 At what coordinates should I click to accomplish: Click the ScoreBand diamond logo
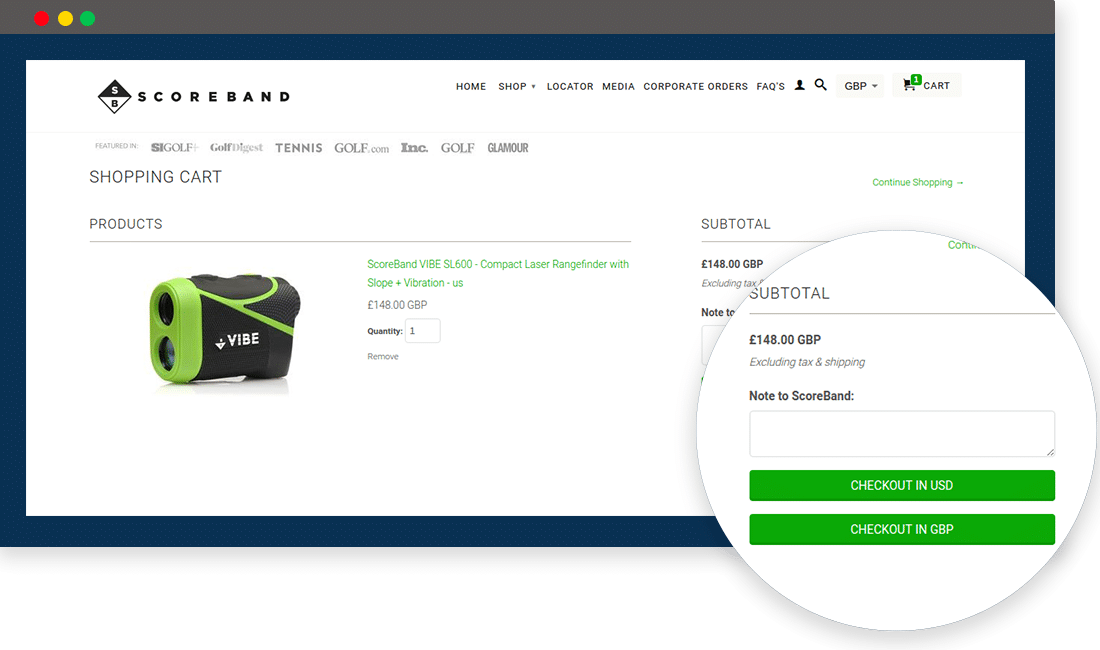[x=114, y=97]
